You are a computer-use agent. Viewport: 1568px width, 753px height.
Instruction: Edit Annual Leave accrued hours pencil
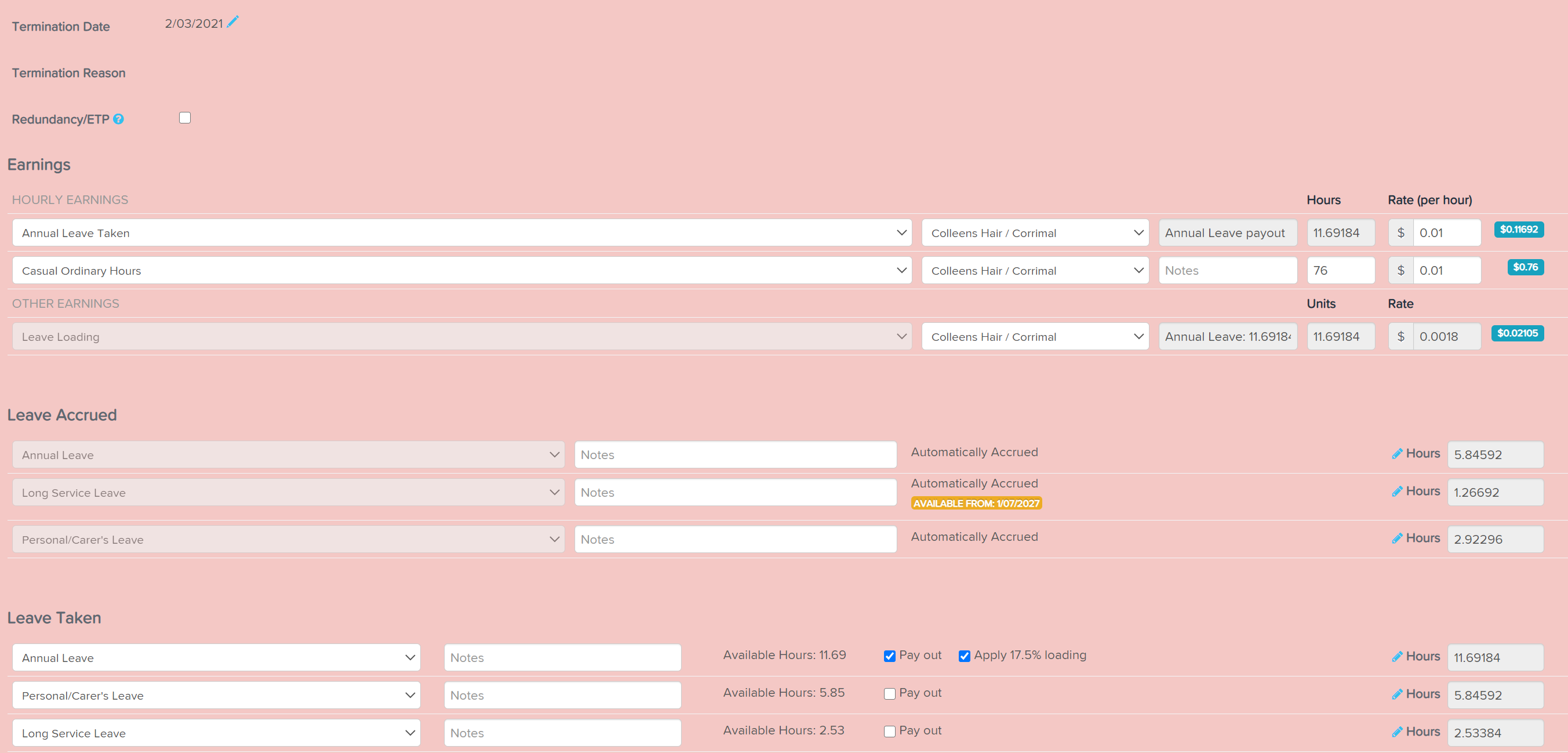1397,453
